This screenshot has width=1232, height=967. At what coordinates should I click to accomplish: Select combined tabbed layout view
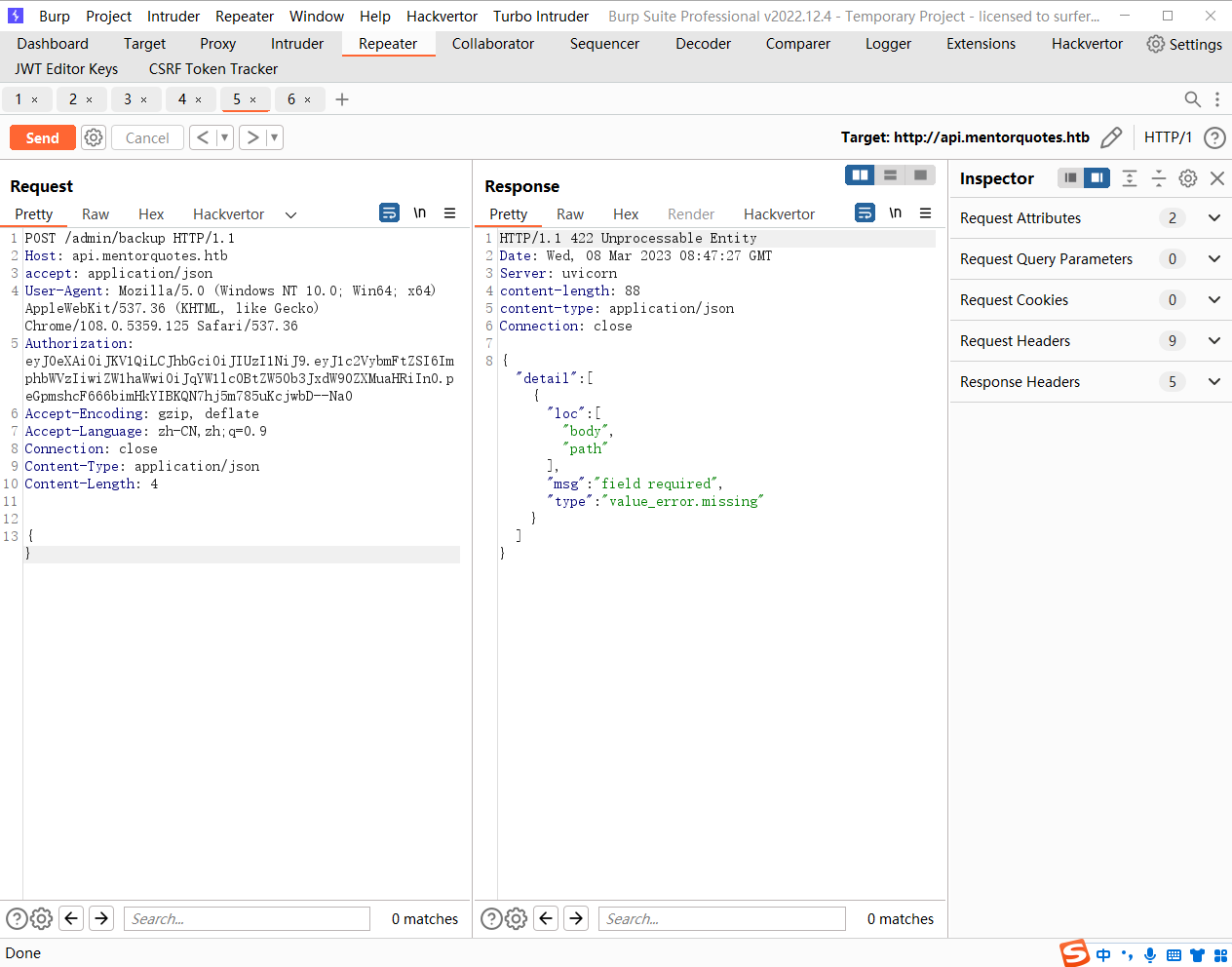point(920,175)
